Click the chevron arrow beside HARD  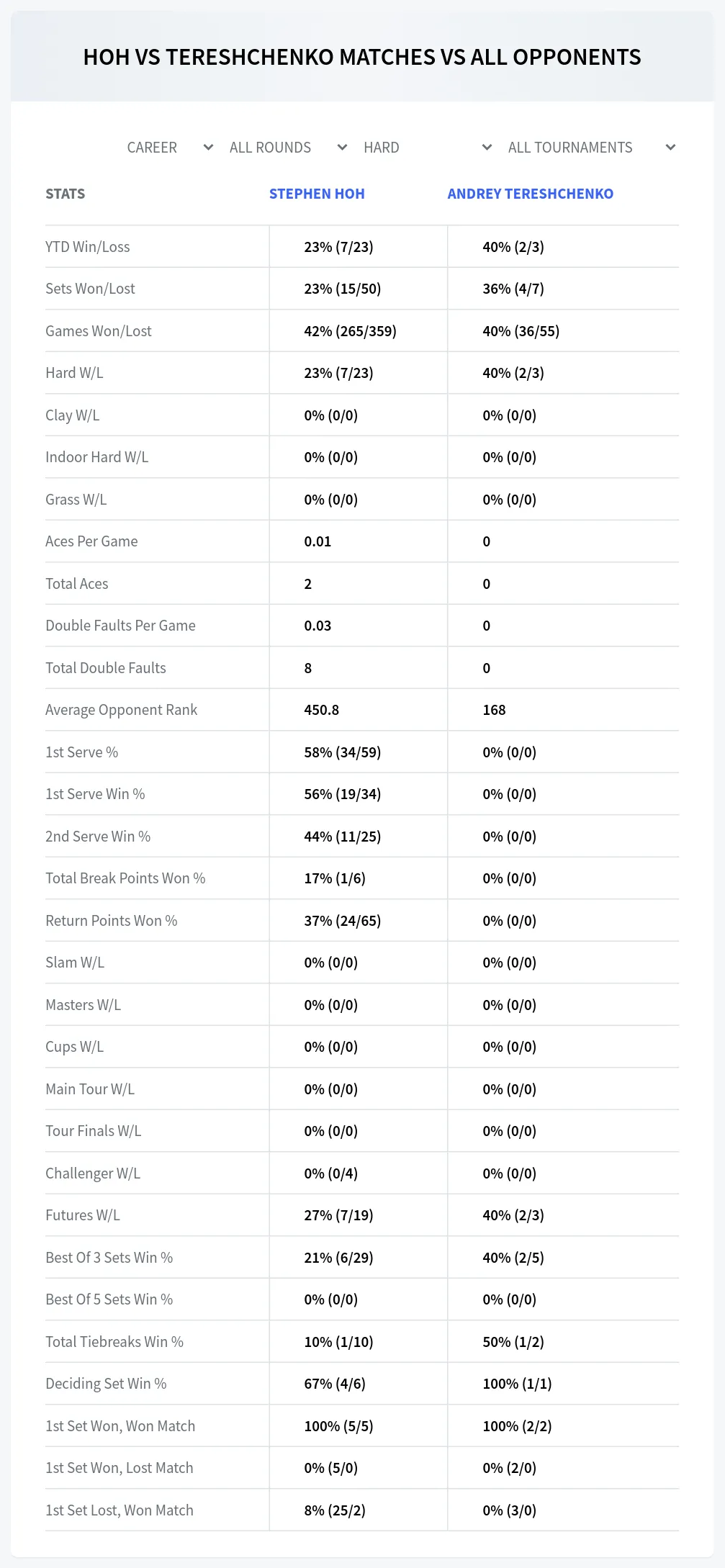[x=487, y=148]
